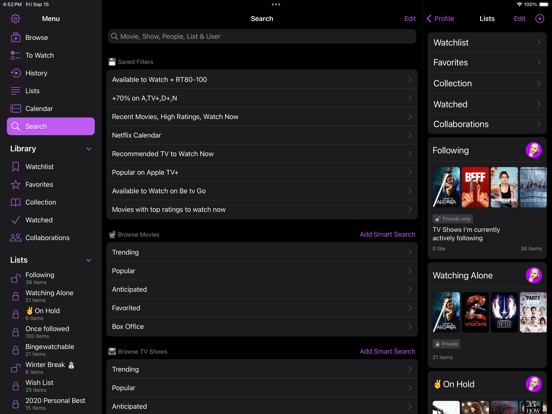Click the Browse sidebar icon
This screenshot has height=414, width=552.
pos(15,37)
